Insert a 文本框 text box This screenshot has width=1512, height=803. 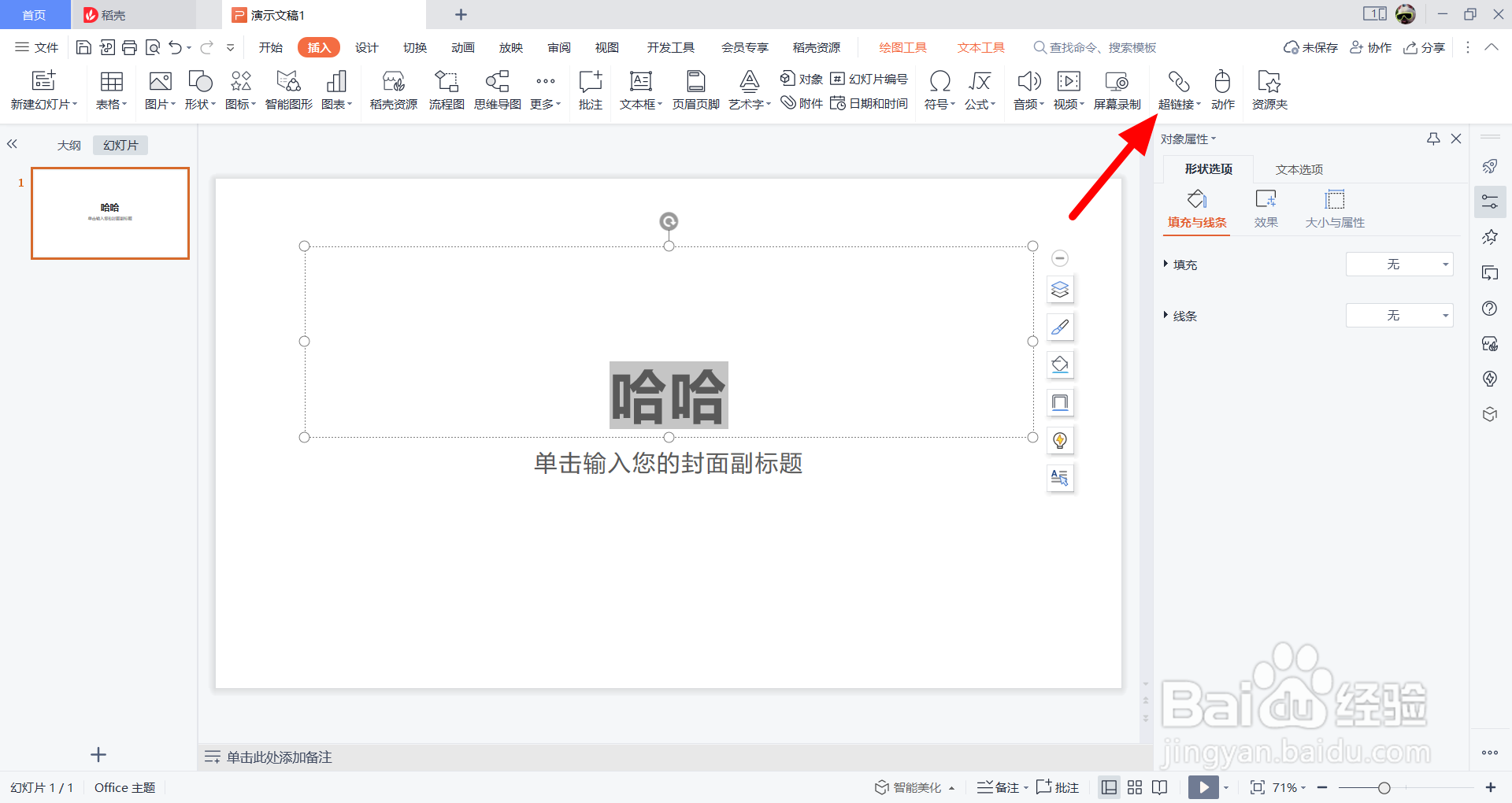tap(639, 89)
